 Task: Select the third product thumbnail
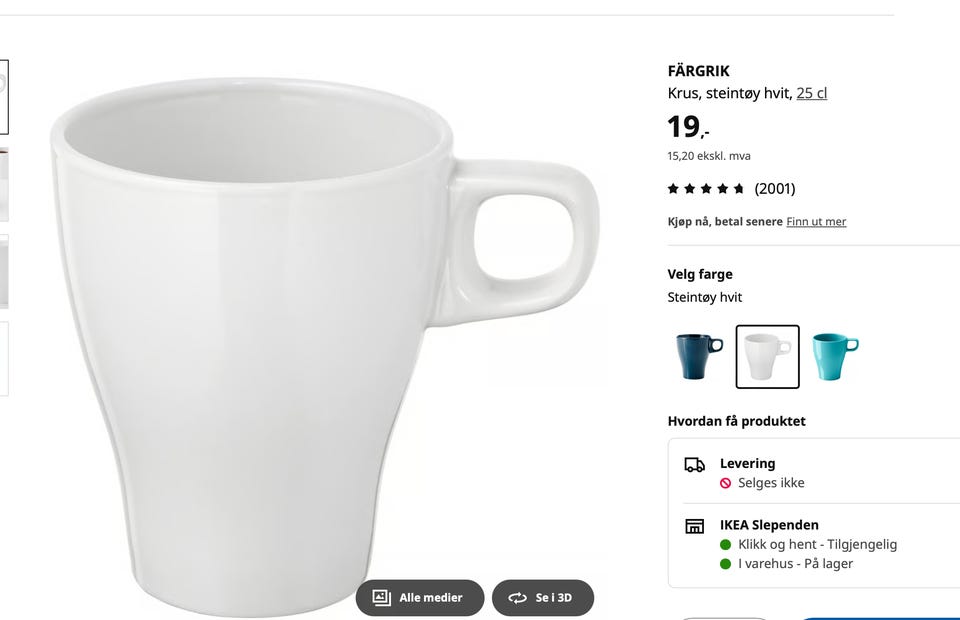3,271
